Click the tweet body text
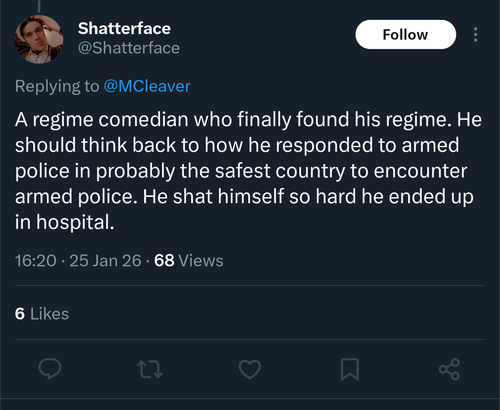This screenshot has height=410, width=500. click(248, 171)
